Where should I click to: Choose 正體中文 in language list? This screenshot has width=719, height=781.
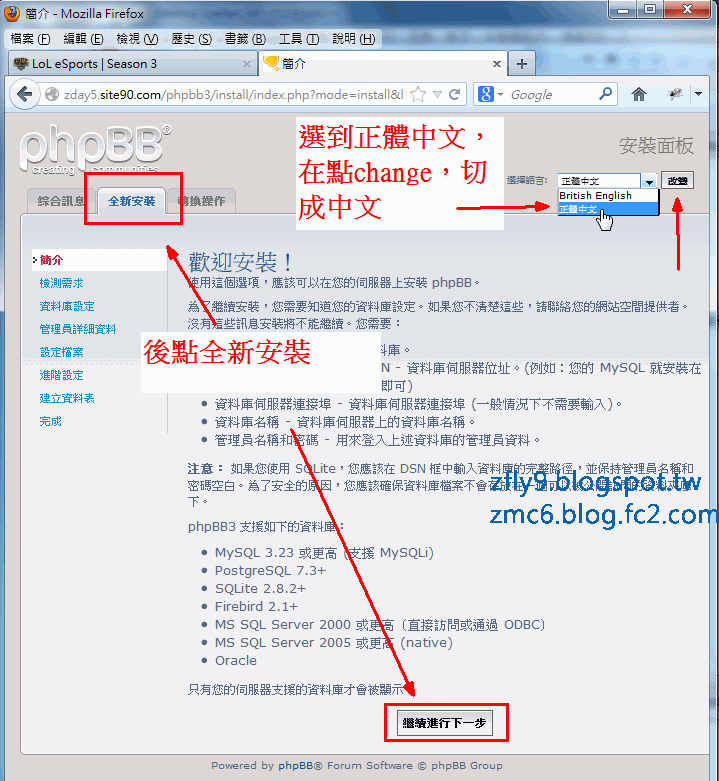coord(607,209)
